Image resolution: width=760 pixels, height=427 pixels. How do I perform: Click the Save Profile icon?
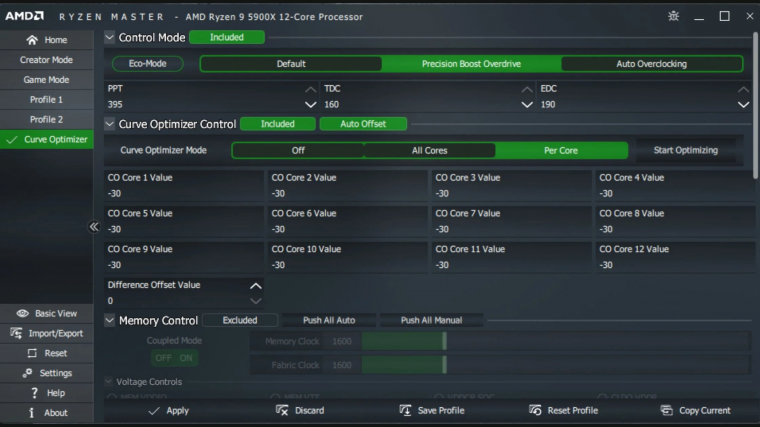coord(405,411)
